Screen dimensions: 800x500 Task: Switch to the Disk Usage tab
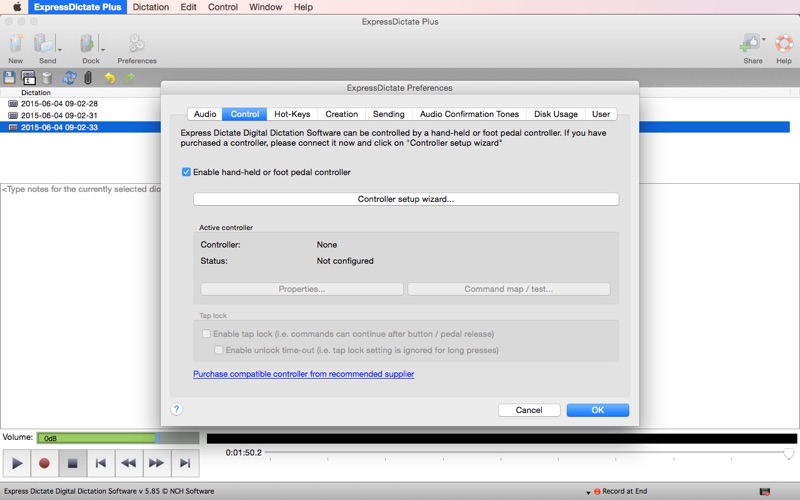click(x=555, y=114)
